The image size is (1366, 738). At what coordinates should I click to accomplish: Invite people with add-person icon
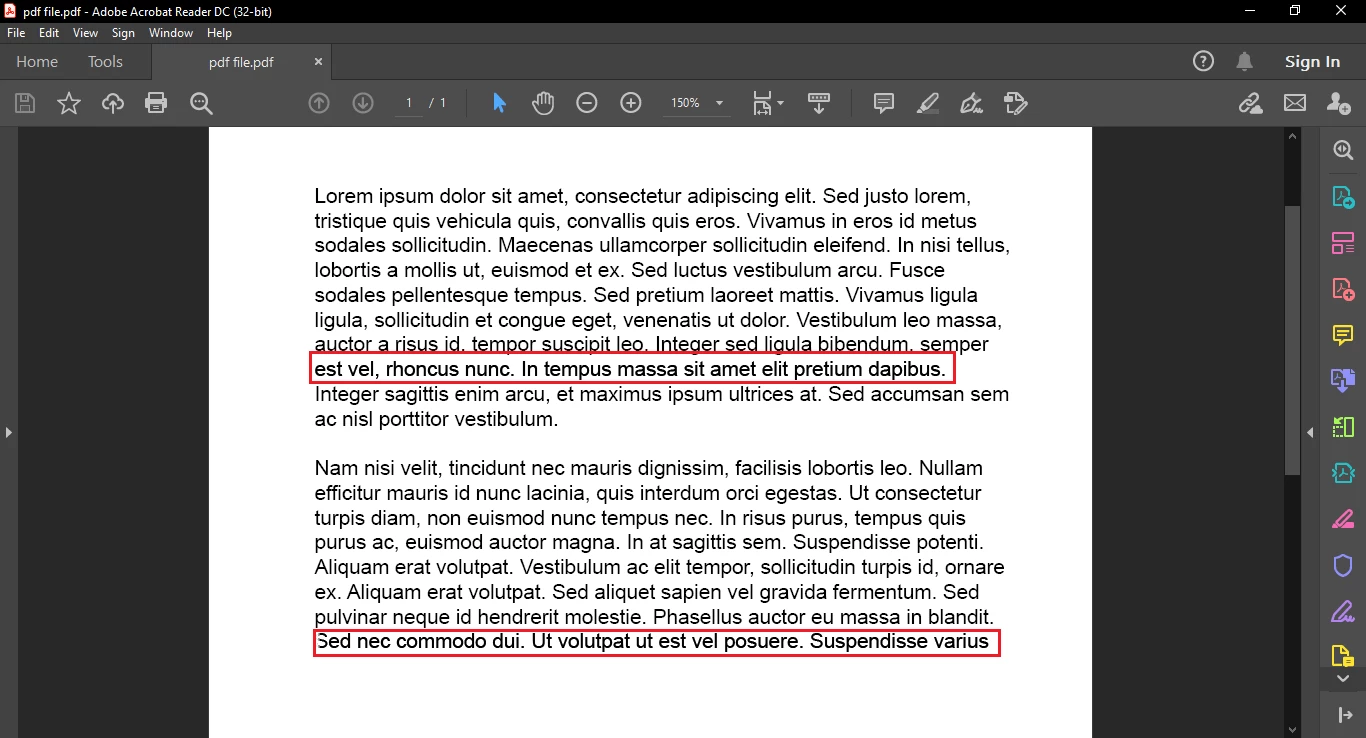click(x=1339, y=103)
